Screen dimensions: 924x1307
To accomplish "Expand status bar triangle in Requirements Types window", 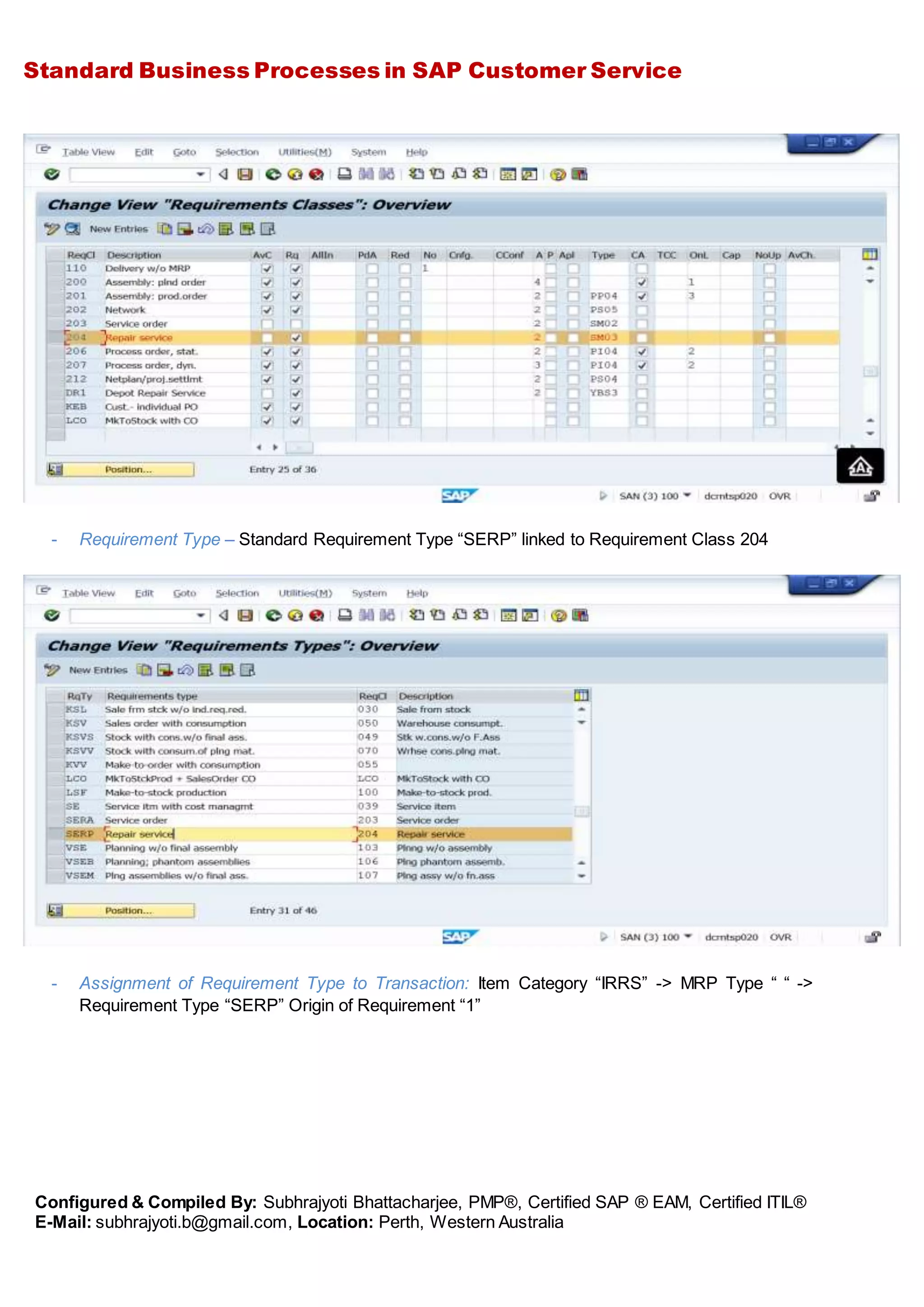I will click(x=604, y=936).
